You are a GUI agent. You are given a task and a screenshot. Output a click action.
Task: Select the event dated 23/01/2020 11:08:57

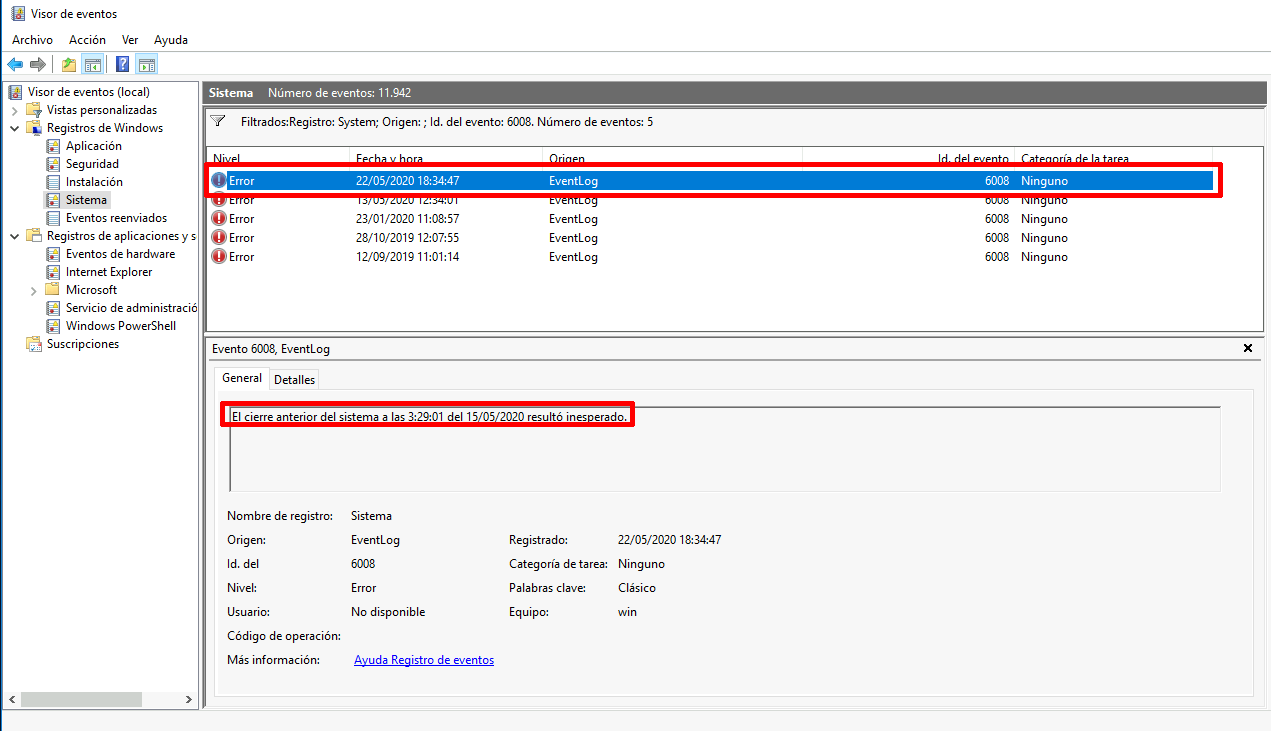(x=407, y=219)
